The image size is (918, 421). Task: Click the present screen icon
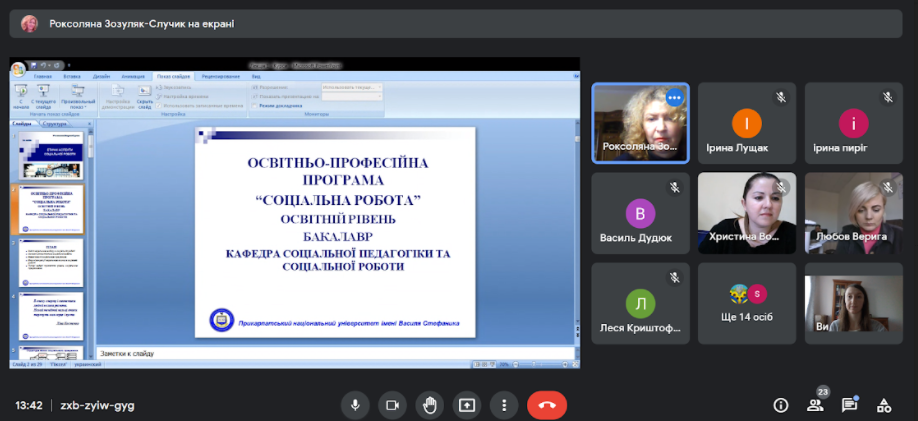(467, 405)
